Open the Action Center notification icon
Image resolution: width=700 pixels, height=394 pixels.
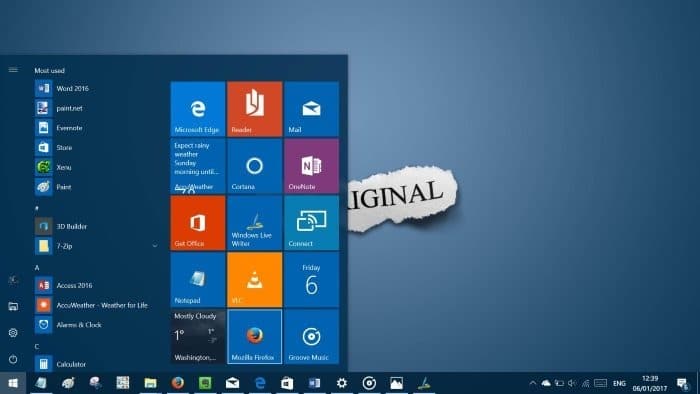683,383
